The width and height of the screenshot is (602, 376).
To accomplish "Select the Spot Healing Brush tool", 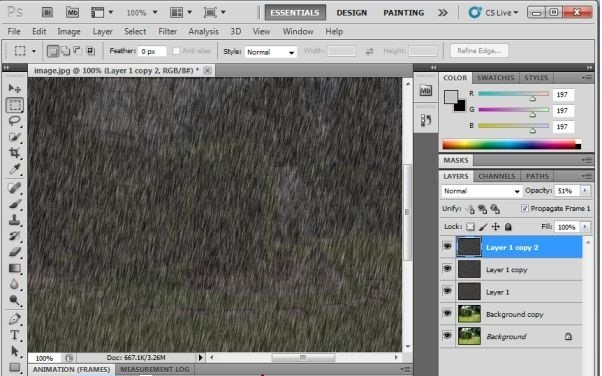I will [15, 188].
